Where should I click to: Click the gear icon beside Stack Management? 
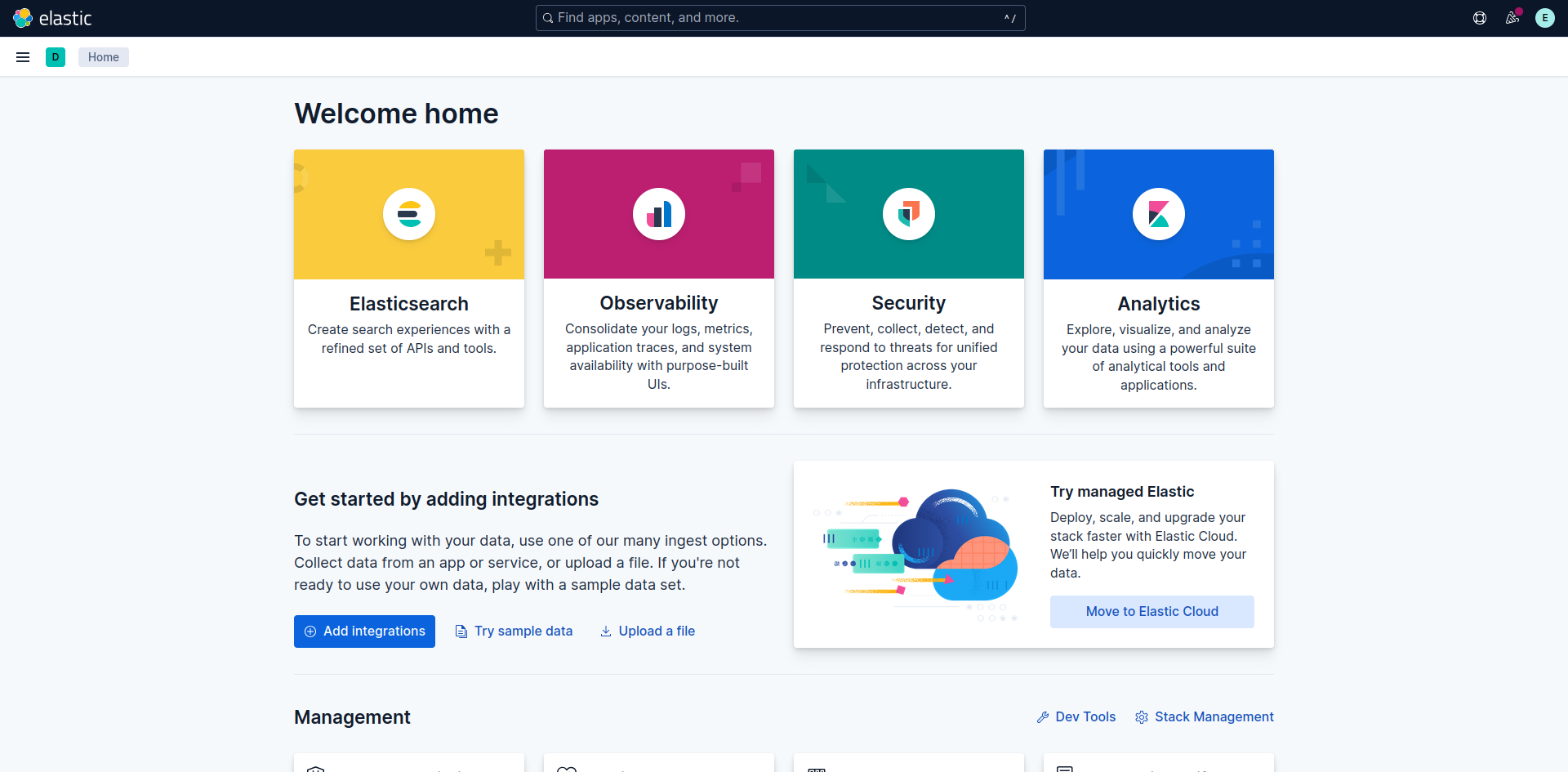[1142, 717]
